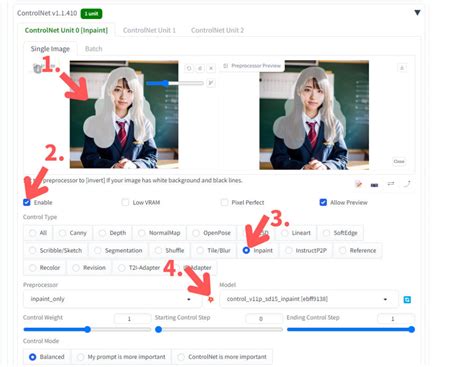Screen dimensions: 474x367
Task: Run preprocessor with the explosion icon
Action: pyautogui.click(x=210, y=300)
